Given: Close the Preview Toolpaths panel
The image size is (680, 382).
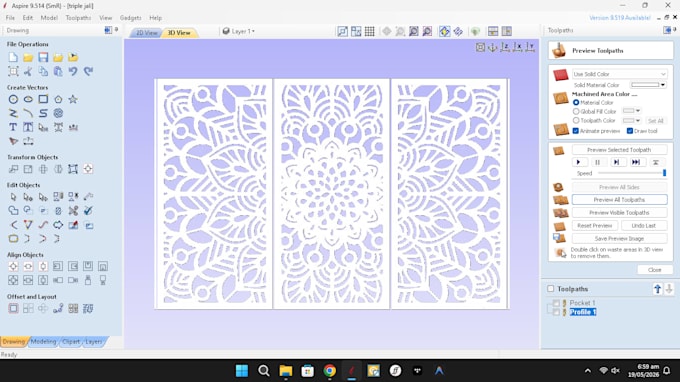Looking at the screenshot, I should 654,270.
